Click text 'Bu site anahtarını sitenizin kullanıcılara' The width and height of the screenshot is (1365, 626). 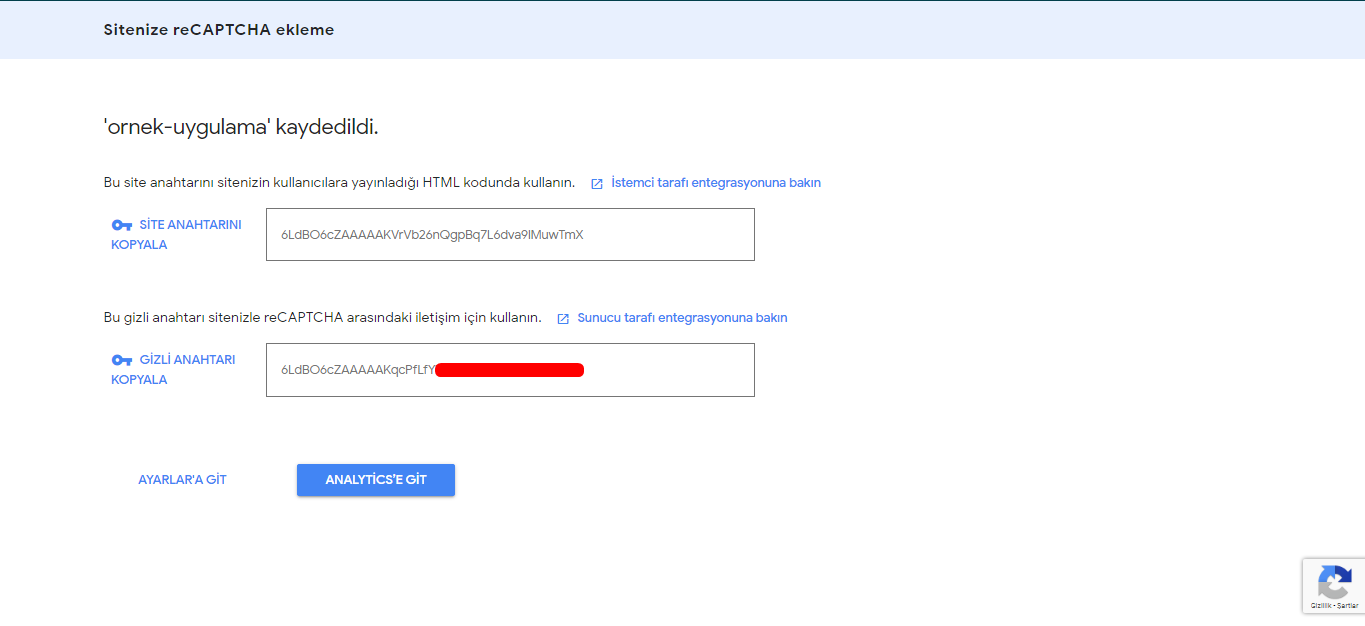click(225, 183)
